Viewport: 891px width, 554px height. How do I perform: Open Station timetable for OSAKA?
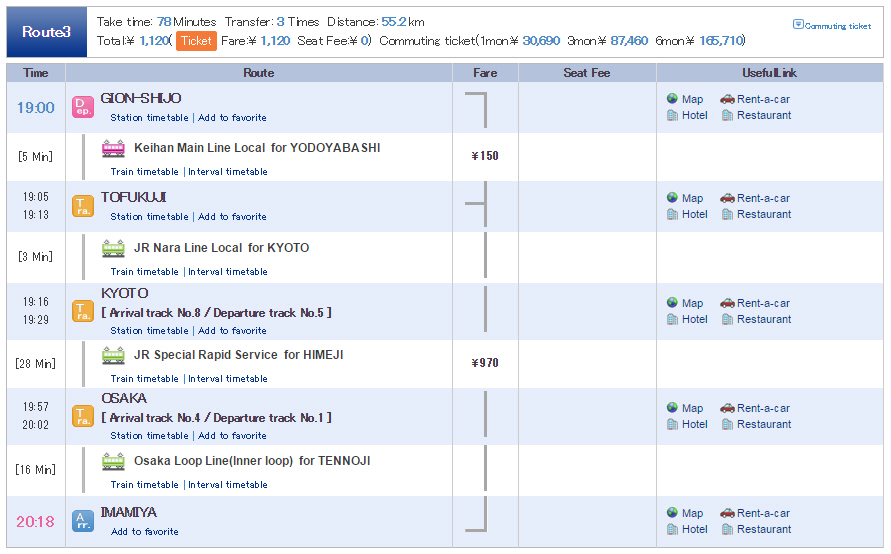coord(149,436)
